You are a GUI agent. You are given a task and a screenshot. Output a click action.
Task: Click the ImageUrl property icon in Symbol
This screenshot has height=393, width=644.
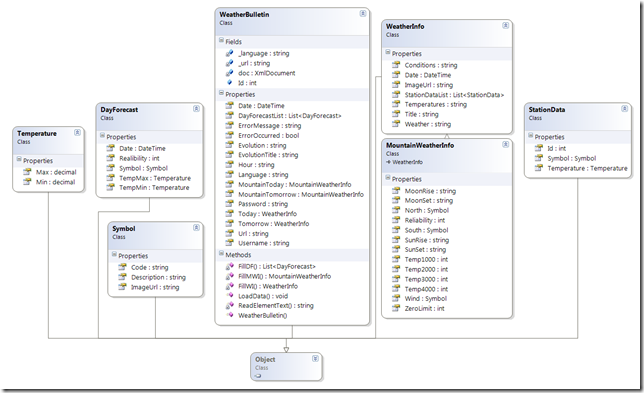point(122,287)
